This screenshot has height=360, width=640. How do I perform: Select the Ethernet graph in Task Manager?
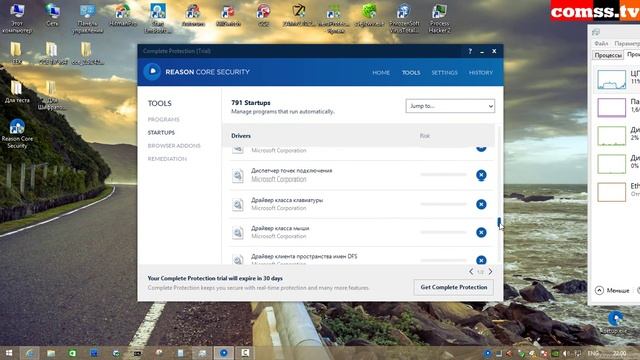coord(611,192)
